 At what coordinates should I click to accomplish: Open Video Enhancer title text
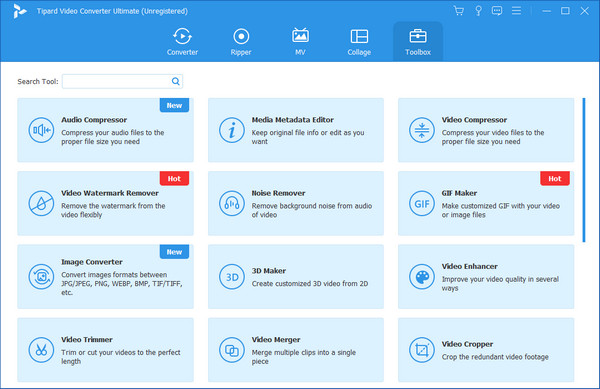click(x=470, y=266)
